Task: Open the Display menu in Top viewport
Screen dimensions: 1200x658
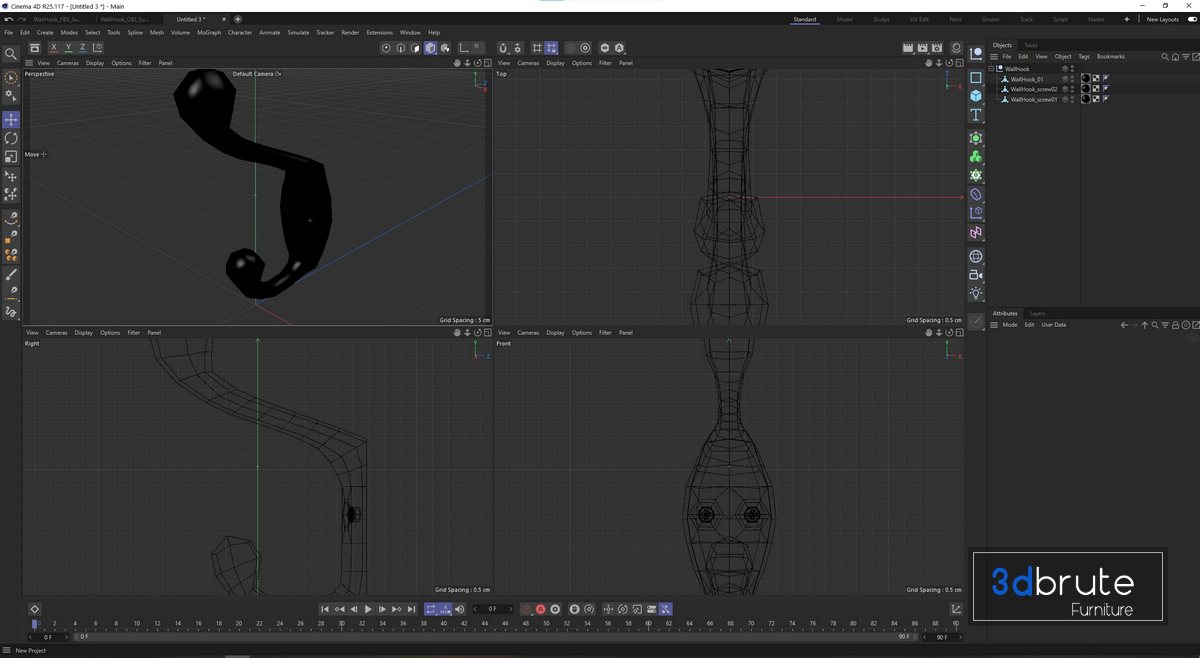Action: coord(554,63)
